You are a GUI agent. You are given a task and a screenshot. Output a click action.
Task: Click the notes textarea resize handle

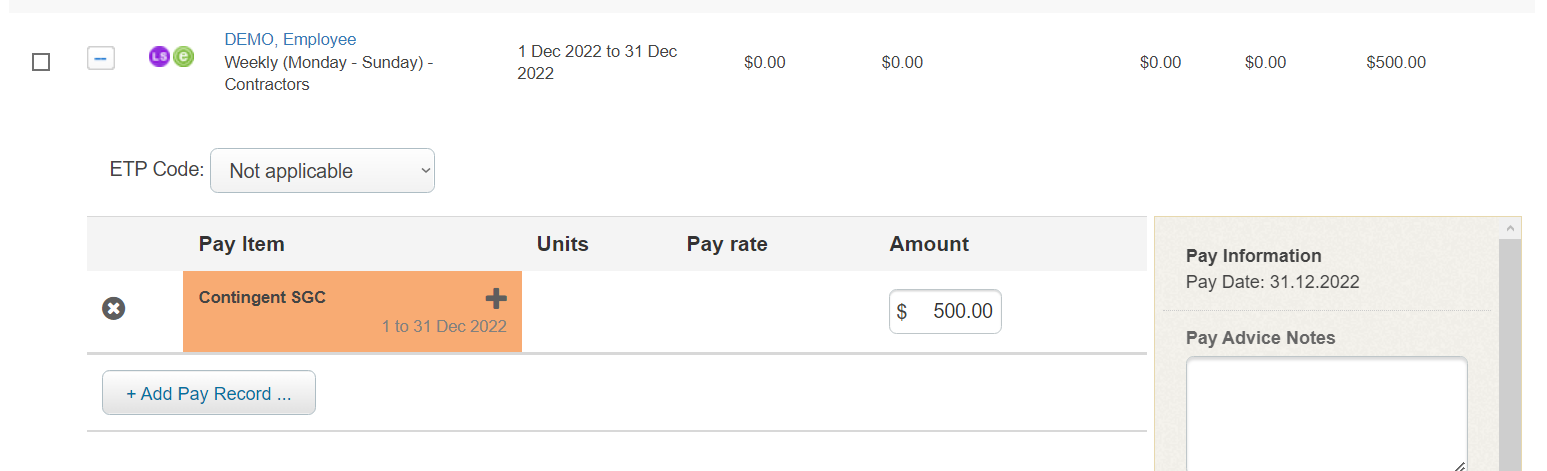(x=1460, y=466)
